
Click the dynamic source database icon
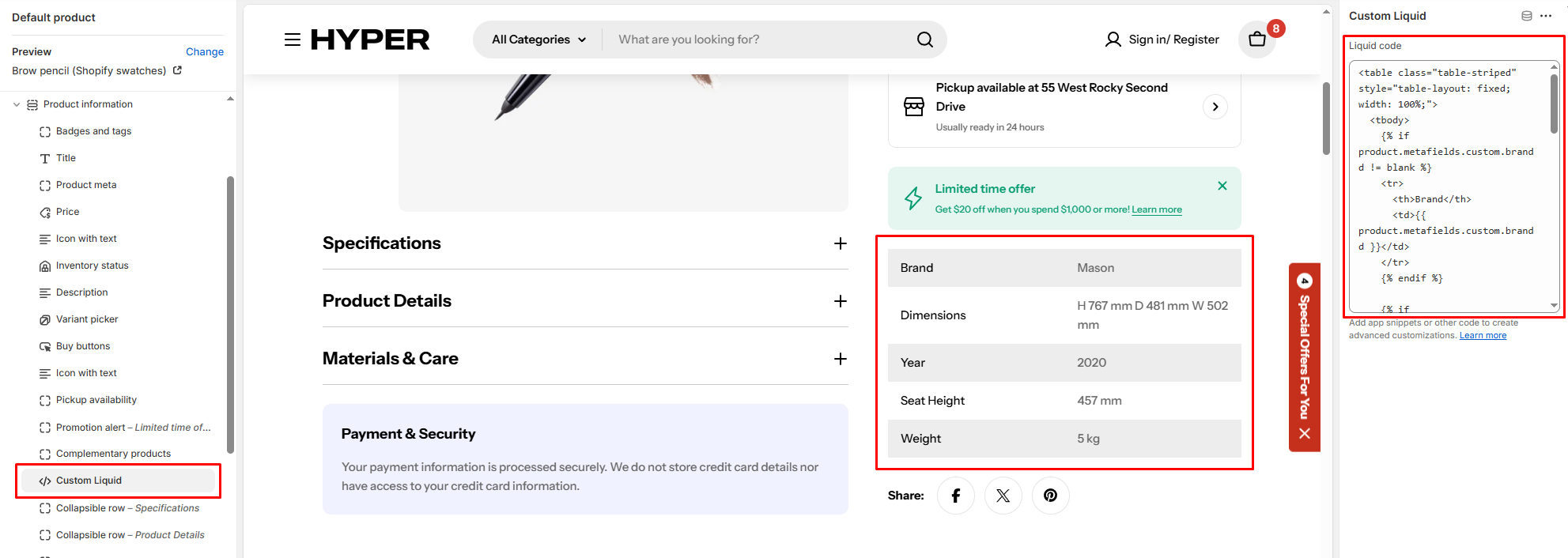1527,16
